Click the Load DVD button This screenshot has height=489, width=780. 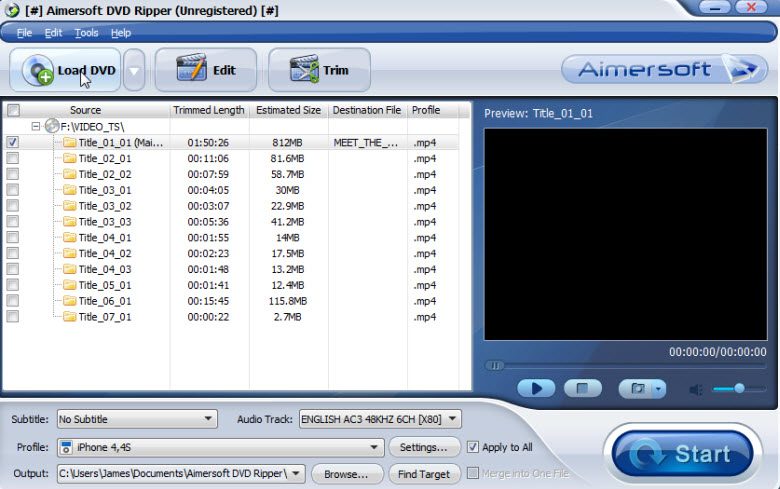coord(65,70)
